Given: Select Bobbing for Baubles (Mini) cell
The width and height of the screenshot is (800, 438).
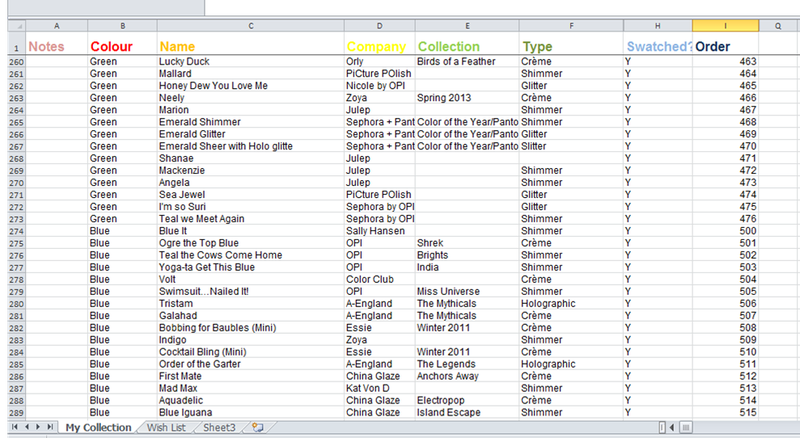Looking at the screenshot, I should click(x=251, y=328).
